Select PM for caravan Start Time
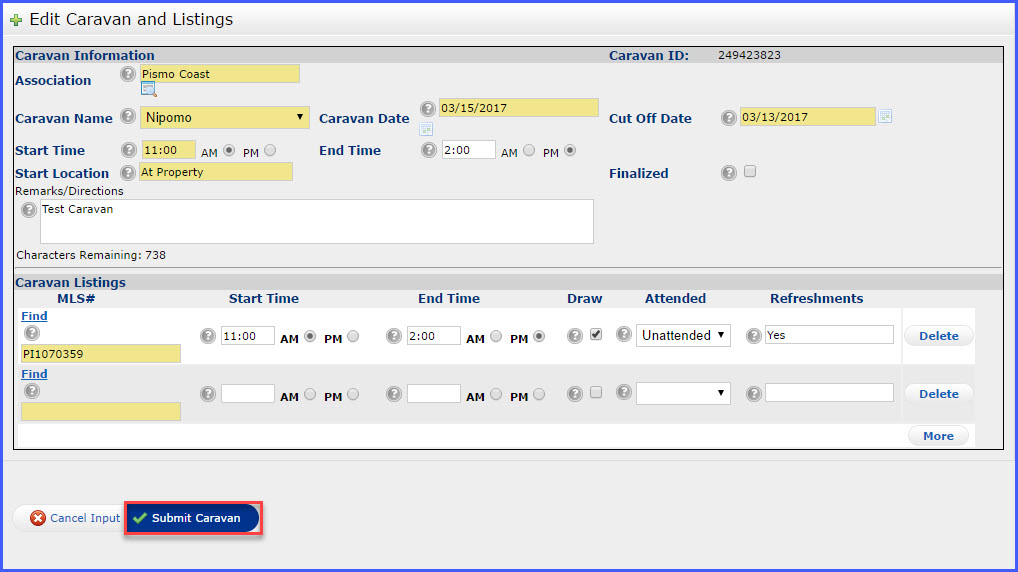Screen dimensions: 1018x572 [269, 151]
